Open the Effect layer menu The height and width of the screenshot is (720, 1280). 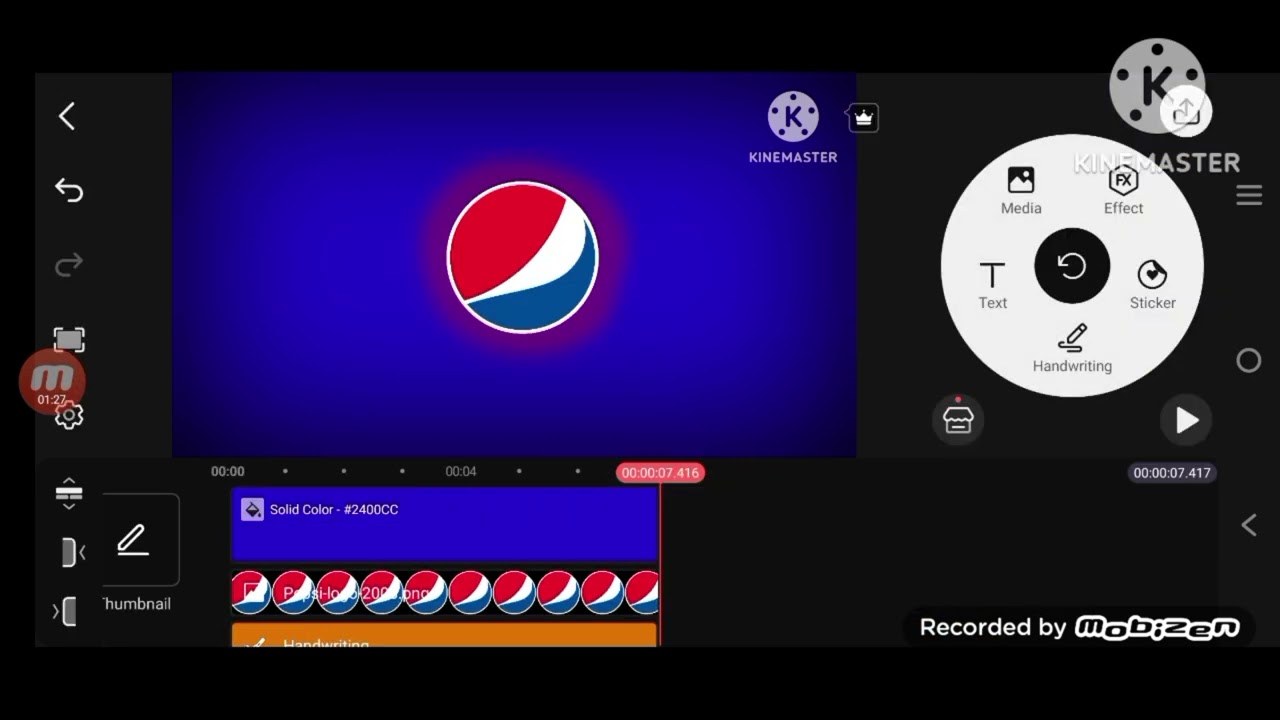tap(1123, 191)
